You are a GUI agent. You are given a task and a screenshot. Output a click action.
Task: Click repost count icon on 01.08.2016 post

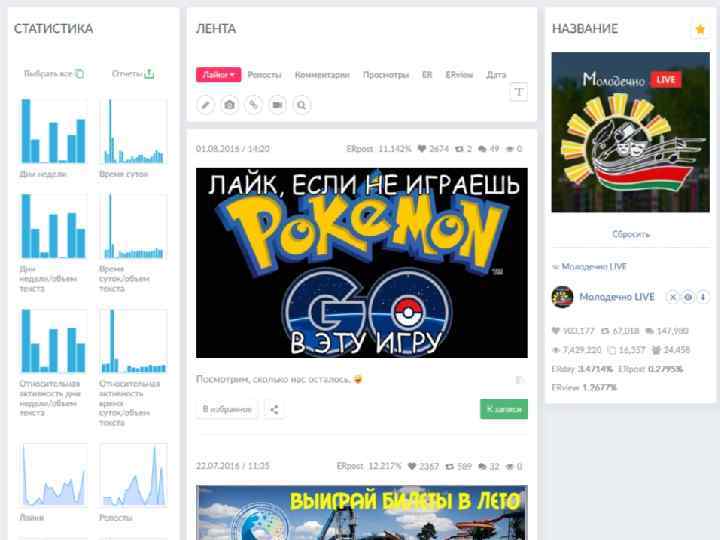(463, 149)
